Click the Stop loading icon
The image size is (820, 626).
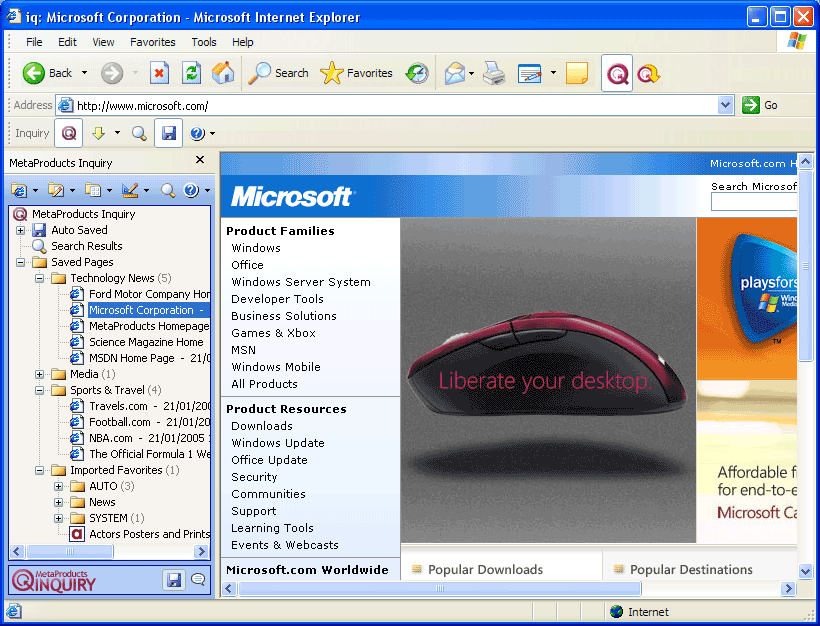pos(159,73)
